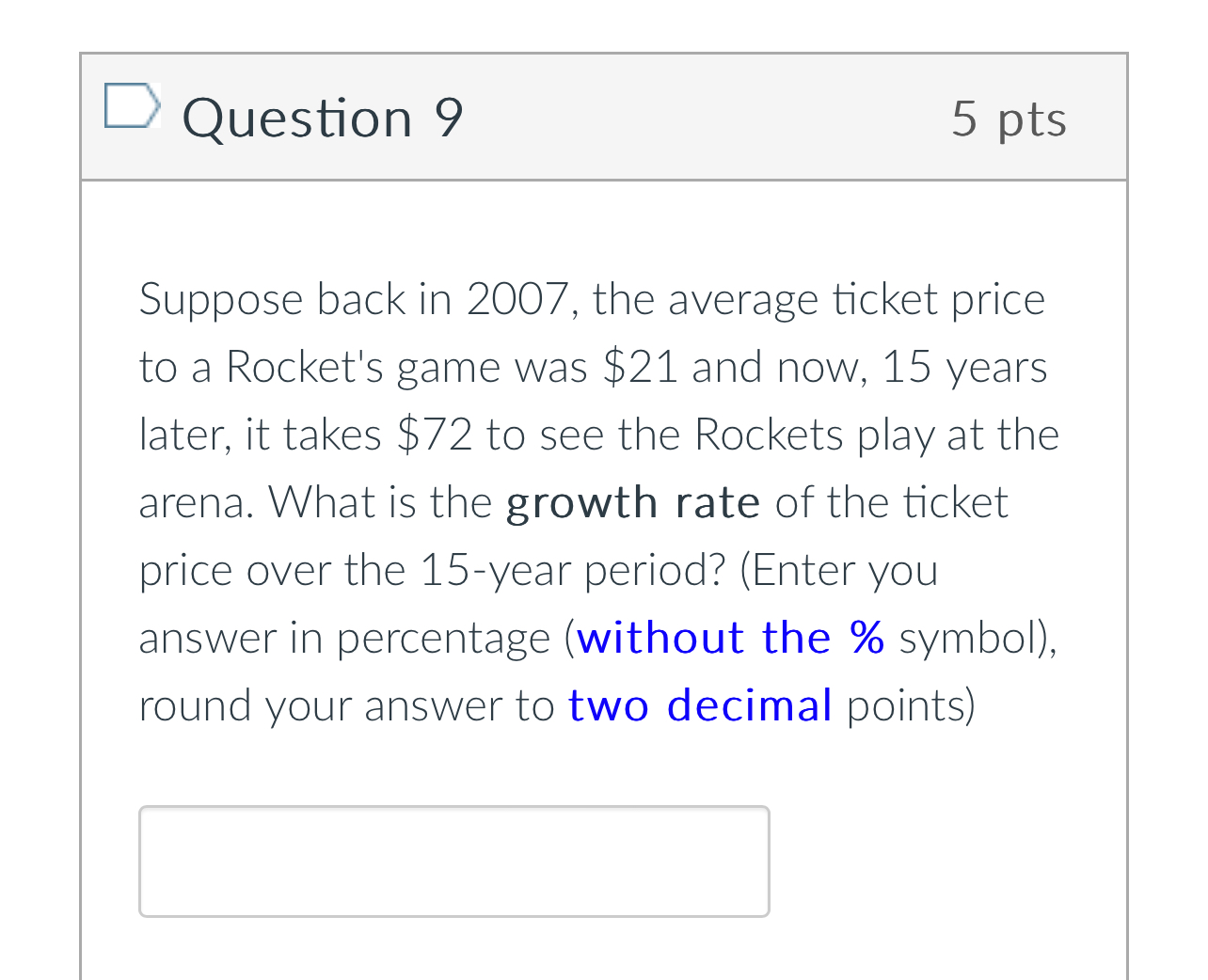Click the Question 9 heading text
The height and width of the screenshot is (980, 1208).
pyautogui.click(x=323, y=119)
